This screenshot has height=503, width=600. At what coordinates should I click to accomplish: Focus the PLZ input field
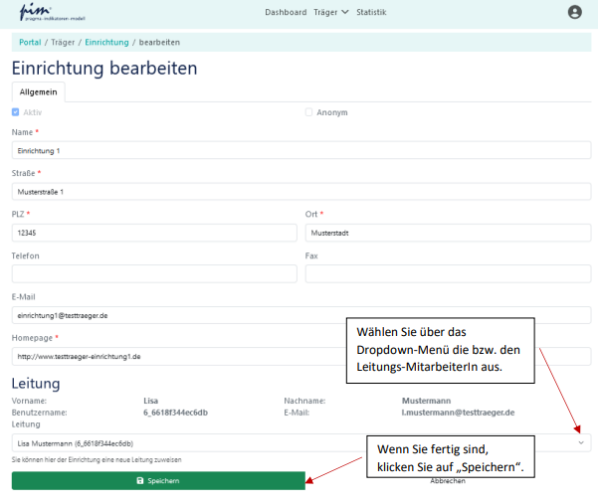point(154,232)
